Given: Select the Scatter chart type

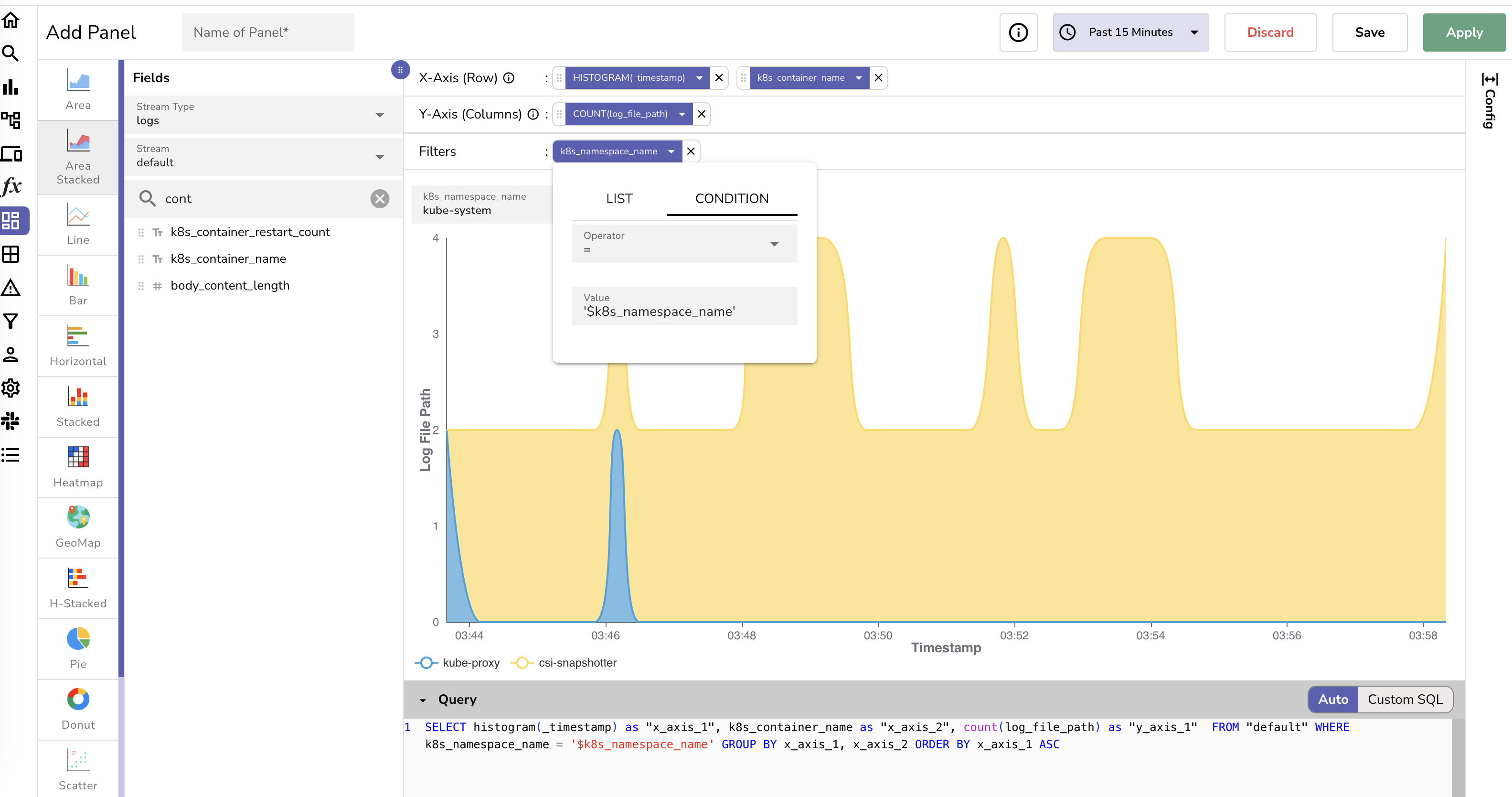Looking at the screenshot, I should 78,769.
